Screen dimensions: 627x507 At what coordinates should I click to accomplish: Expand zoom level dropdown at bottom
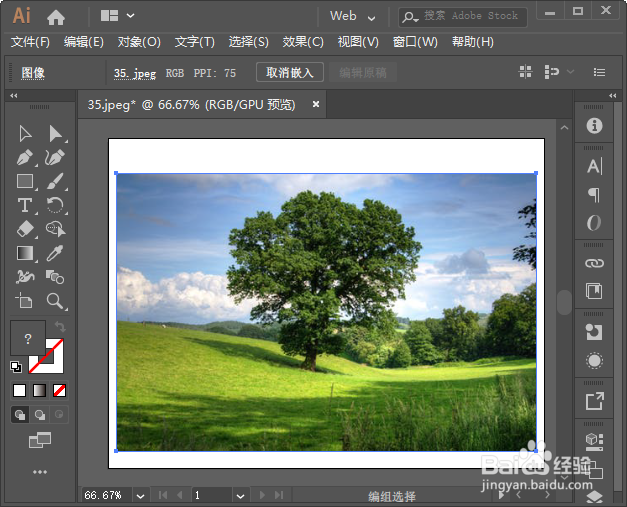pyautogui.click(x=140, y=496)
